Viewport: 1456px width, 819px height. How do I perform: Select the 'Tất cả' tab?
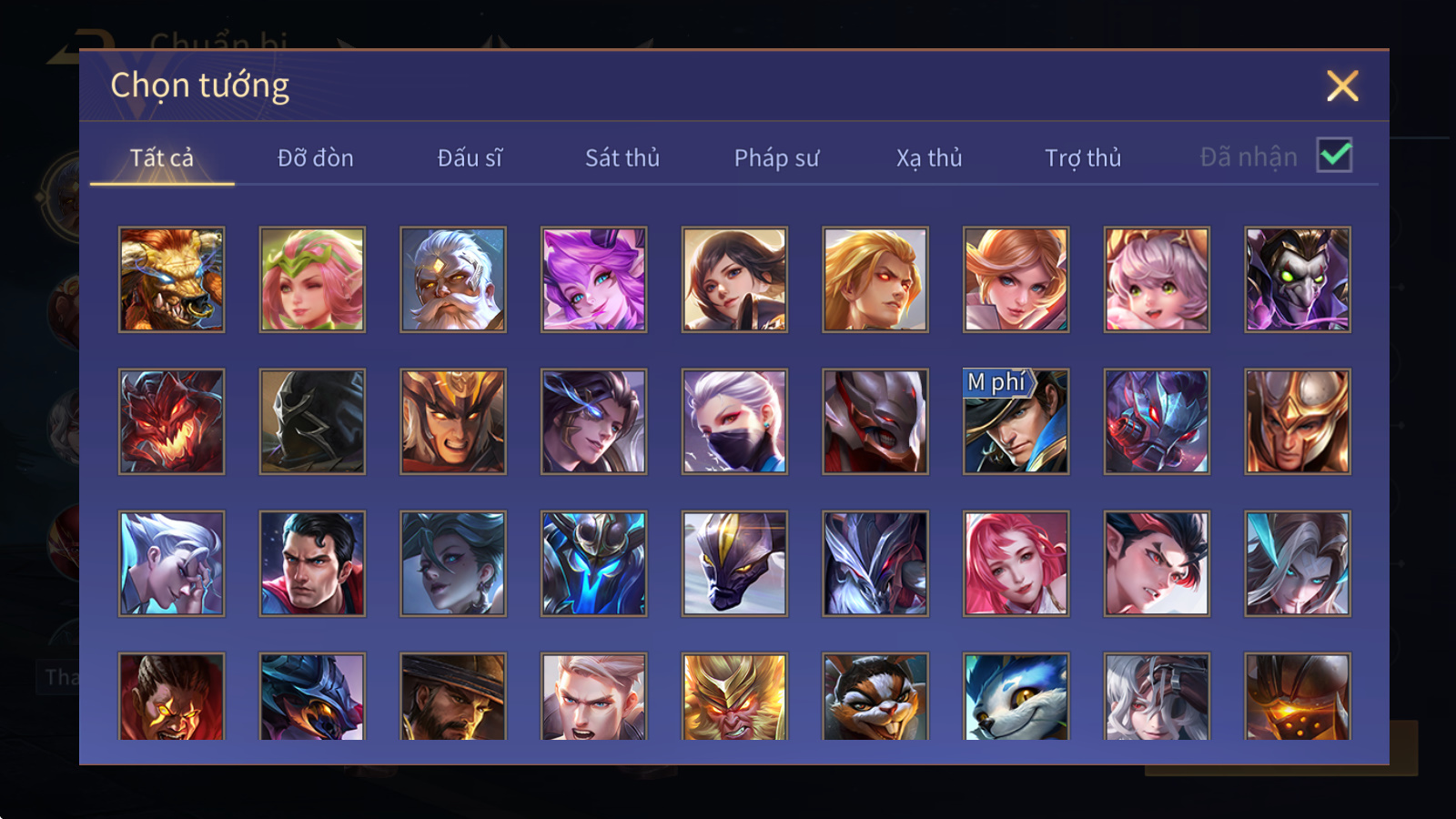pyautogui.click(x=162, y=158)
